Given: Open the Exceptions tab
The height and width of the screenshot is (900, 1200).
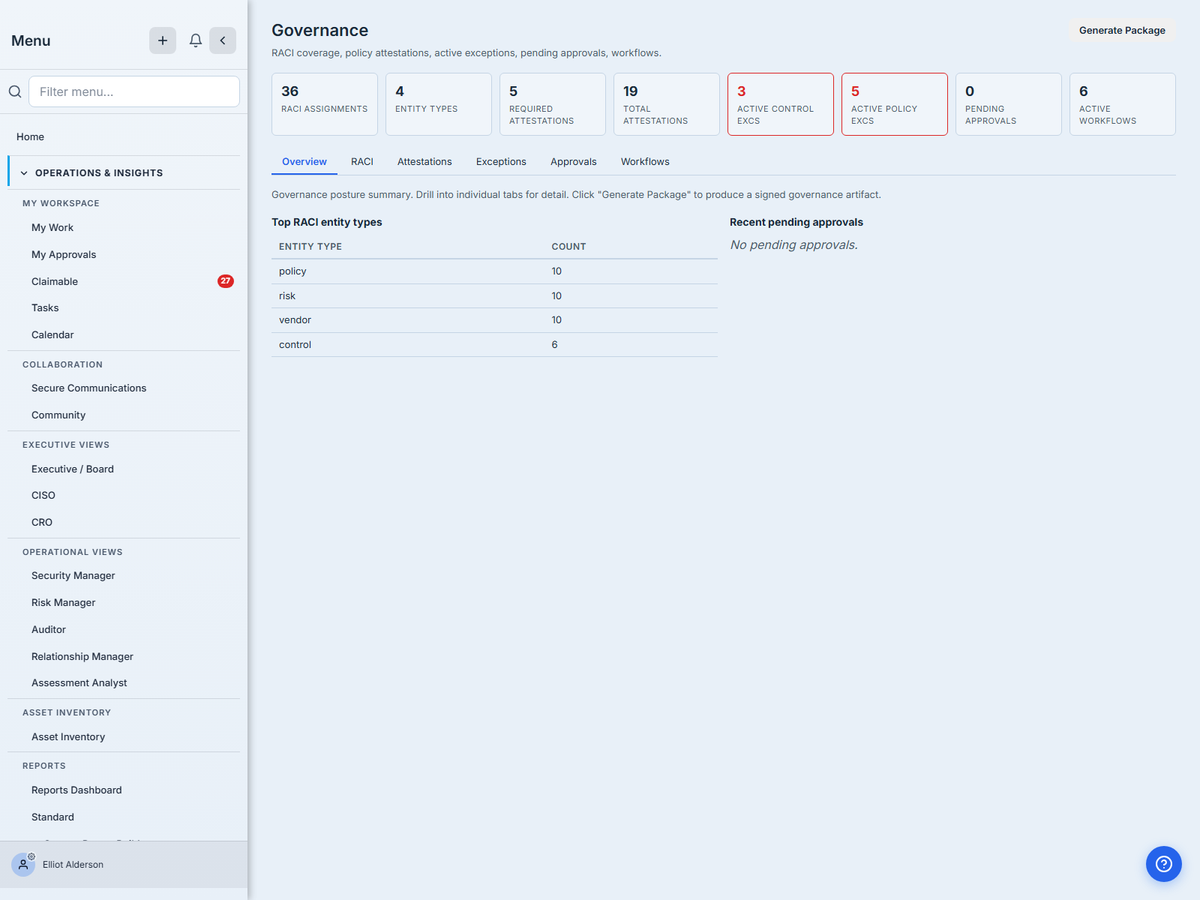Looking at the screenshot, I should click(501, 161).
